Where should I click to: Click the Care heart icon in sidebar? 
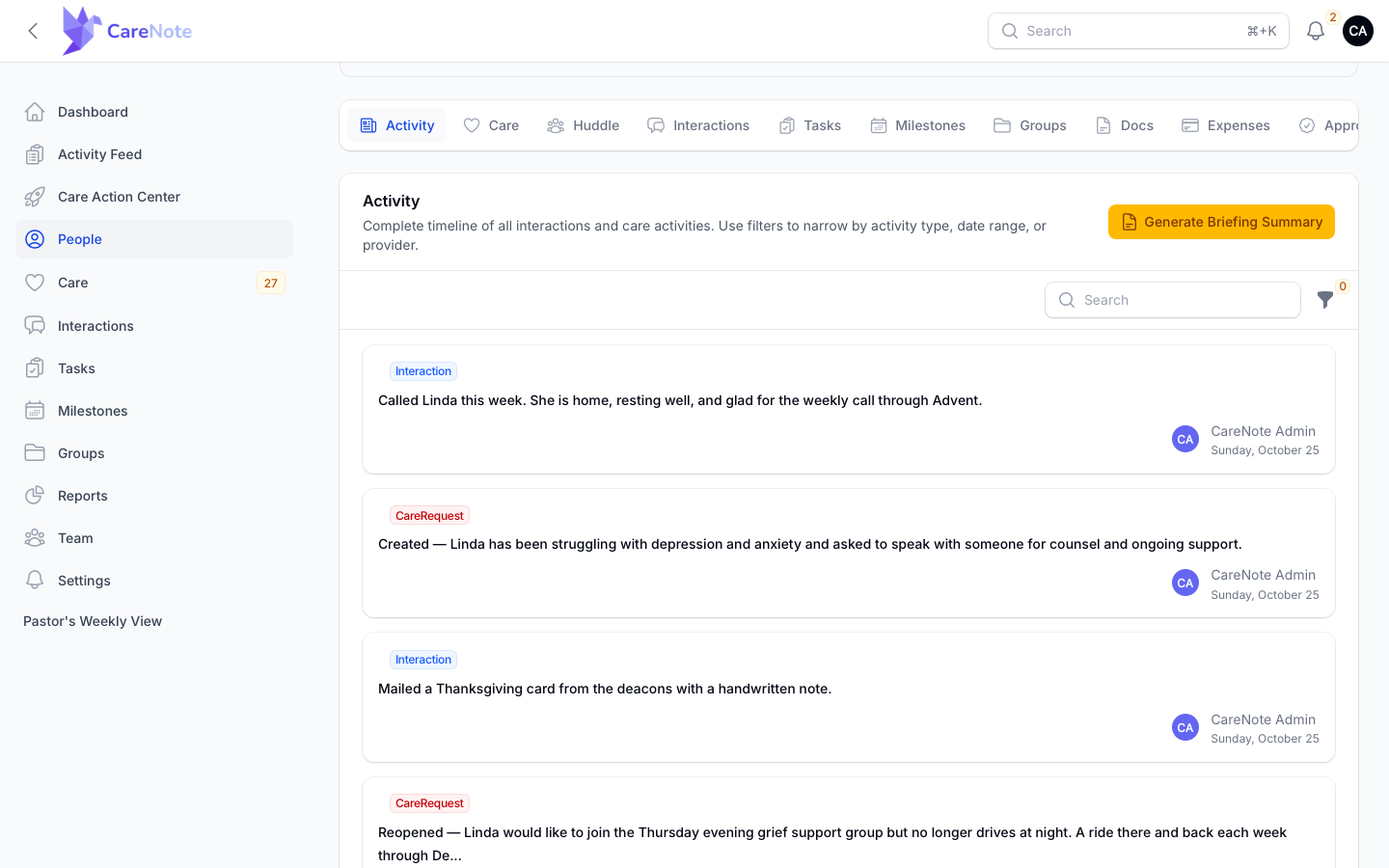click(35, 283)
